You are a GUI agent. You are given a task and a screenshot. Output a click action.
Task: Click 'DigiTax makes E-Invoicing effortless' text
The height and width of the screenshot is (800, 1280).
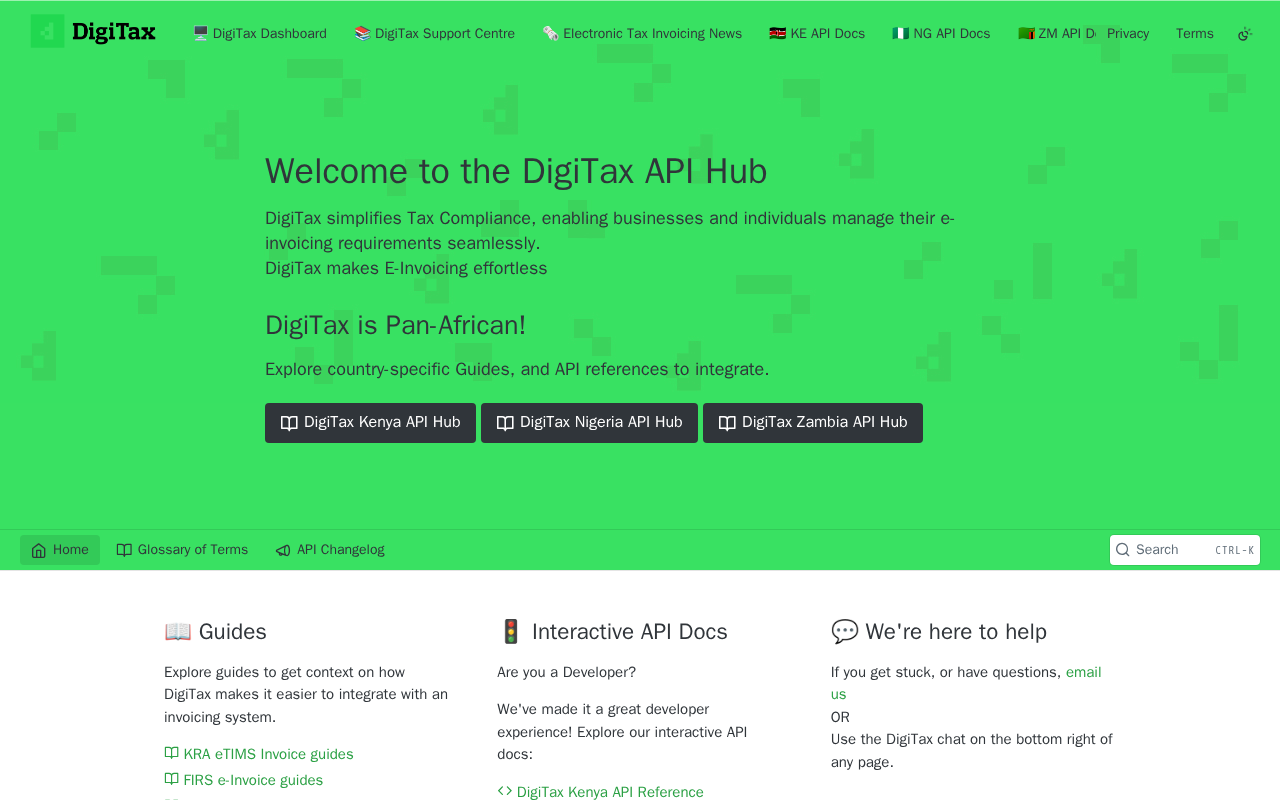[x=406, y=268]
